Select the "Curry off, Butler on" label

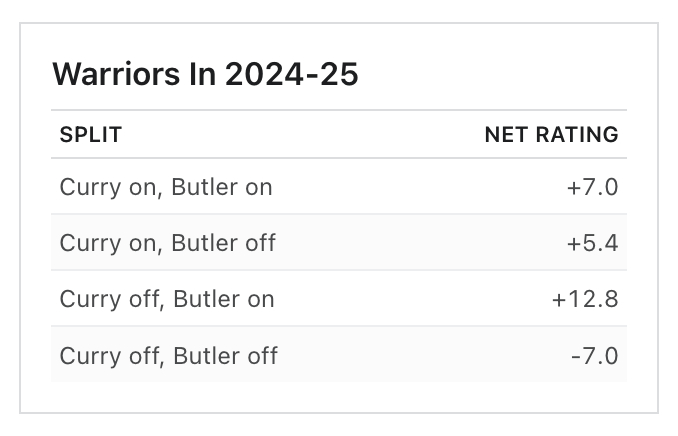coord(167,299)
